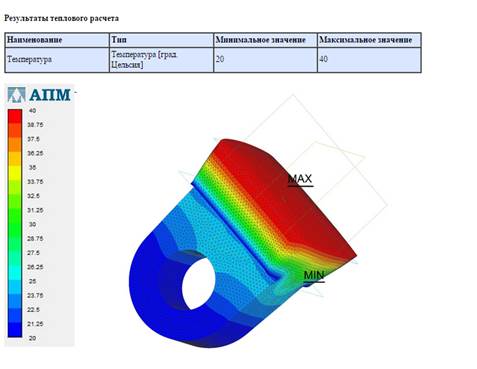Click the legend value 27.5
The height and width of the screenshot is (369, 477).
pos(33,253)
